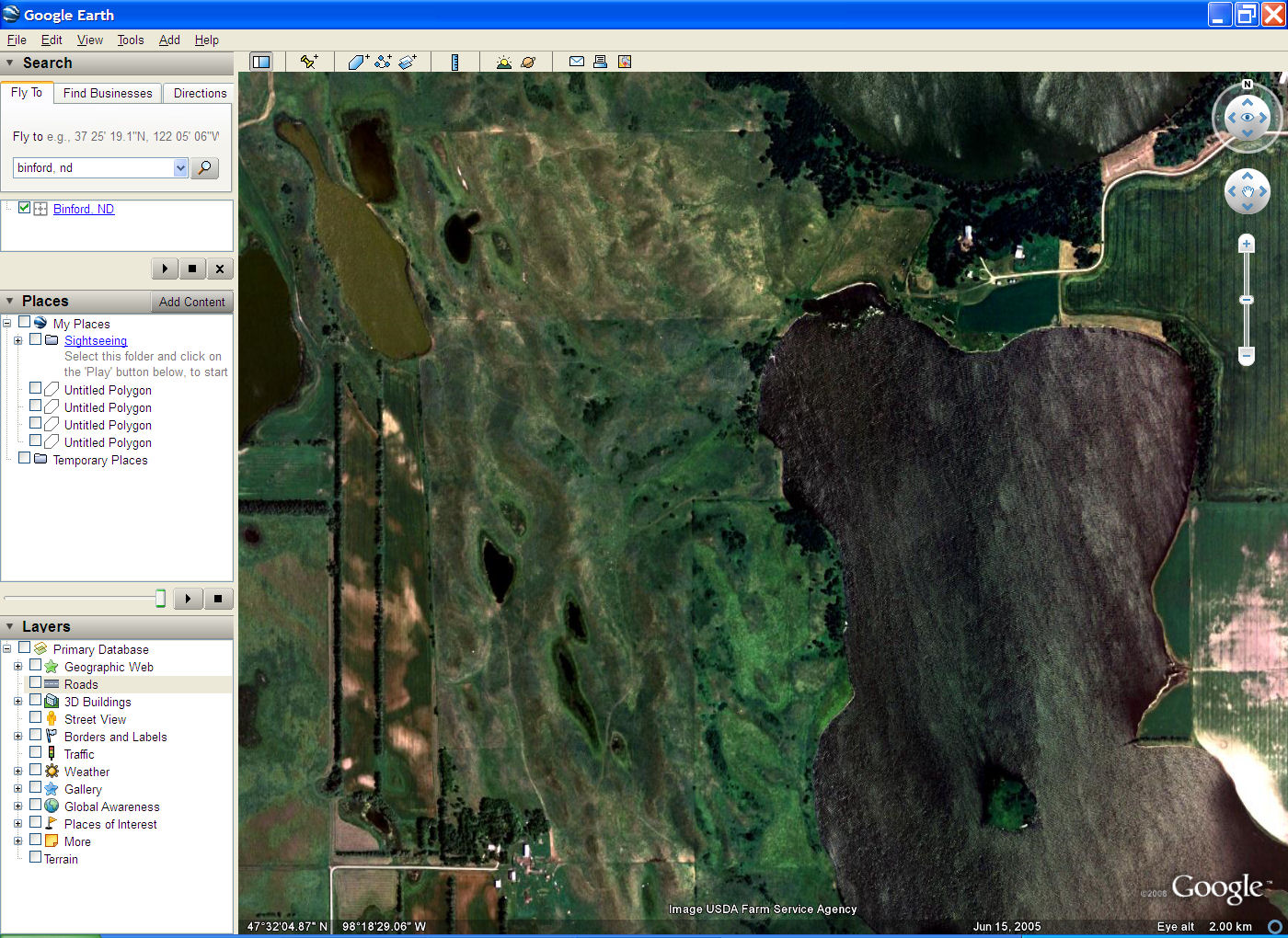1288x938 pixels.
Task: Open the Fly To history dropdown
Action: (180, 167)
